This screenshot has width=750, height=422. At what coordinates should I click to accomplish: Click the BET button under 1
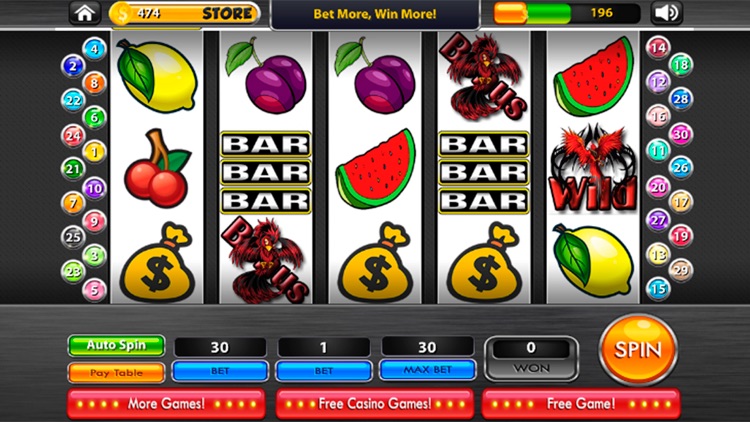324,371
